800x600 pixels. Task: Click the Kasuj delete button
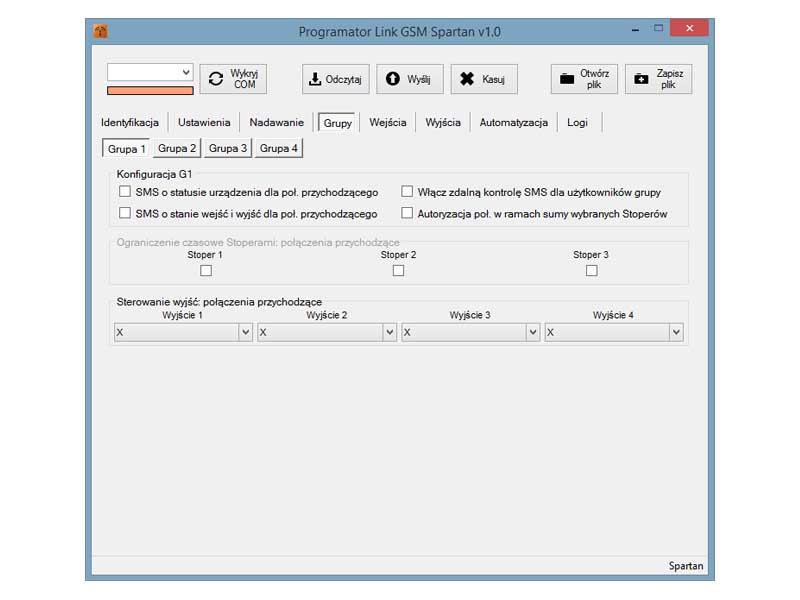[x=484, y=79]
